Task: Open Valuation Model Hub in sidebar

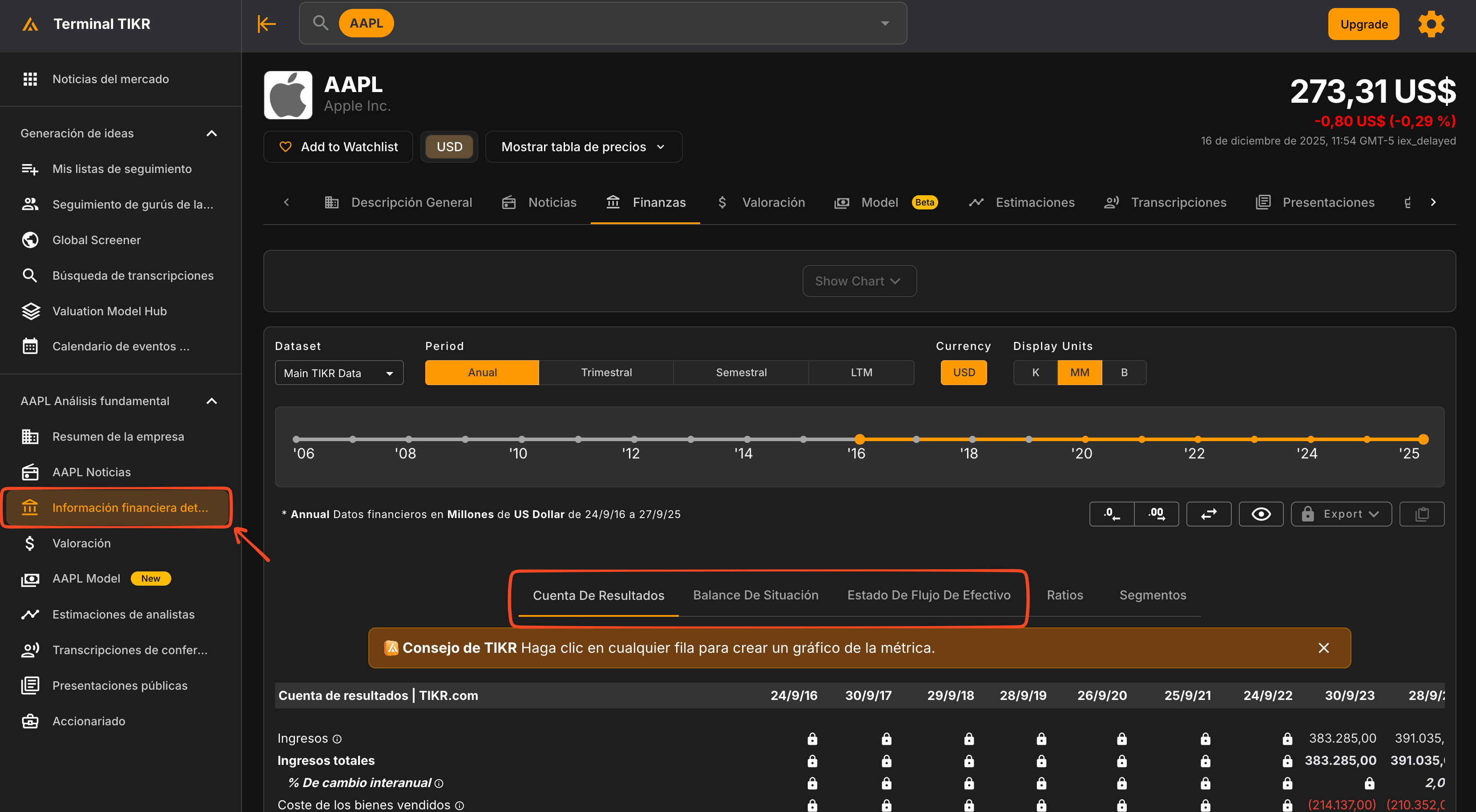Action: click(x=109, y=311)
